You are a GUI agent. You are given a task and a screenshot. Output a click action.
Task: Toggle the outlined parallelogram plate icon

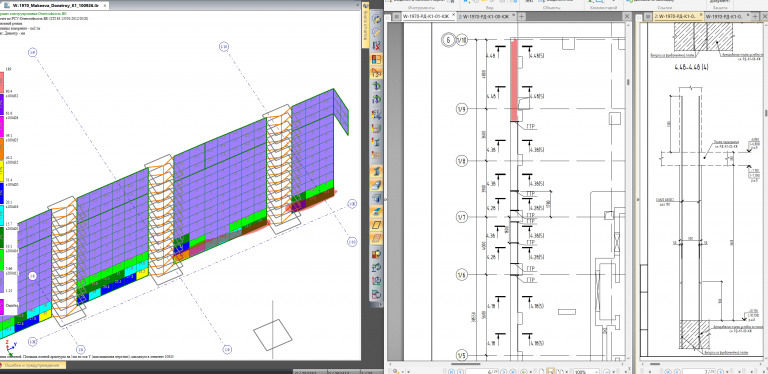(x=376, y=226)
